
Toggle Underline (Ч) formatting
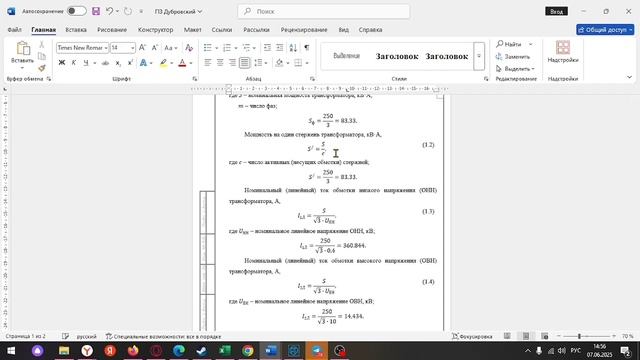[86, 63]
